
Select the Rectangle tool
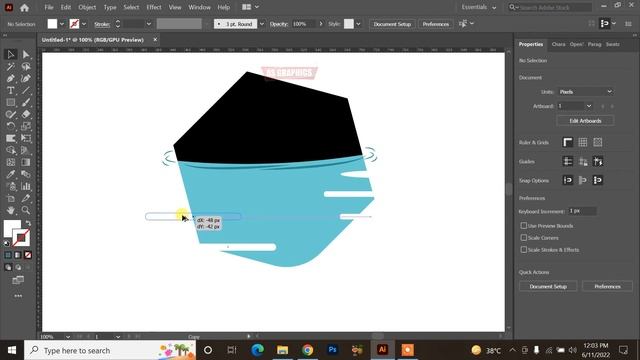pyautogui.click(x=11, y=102)
